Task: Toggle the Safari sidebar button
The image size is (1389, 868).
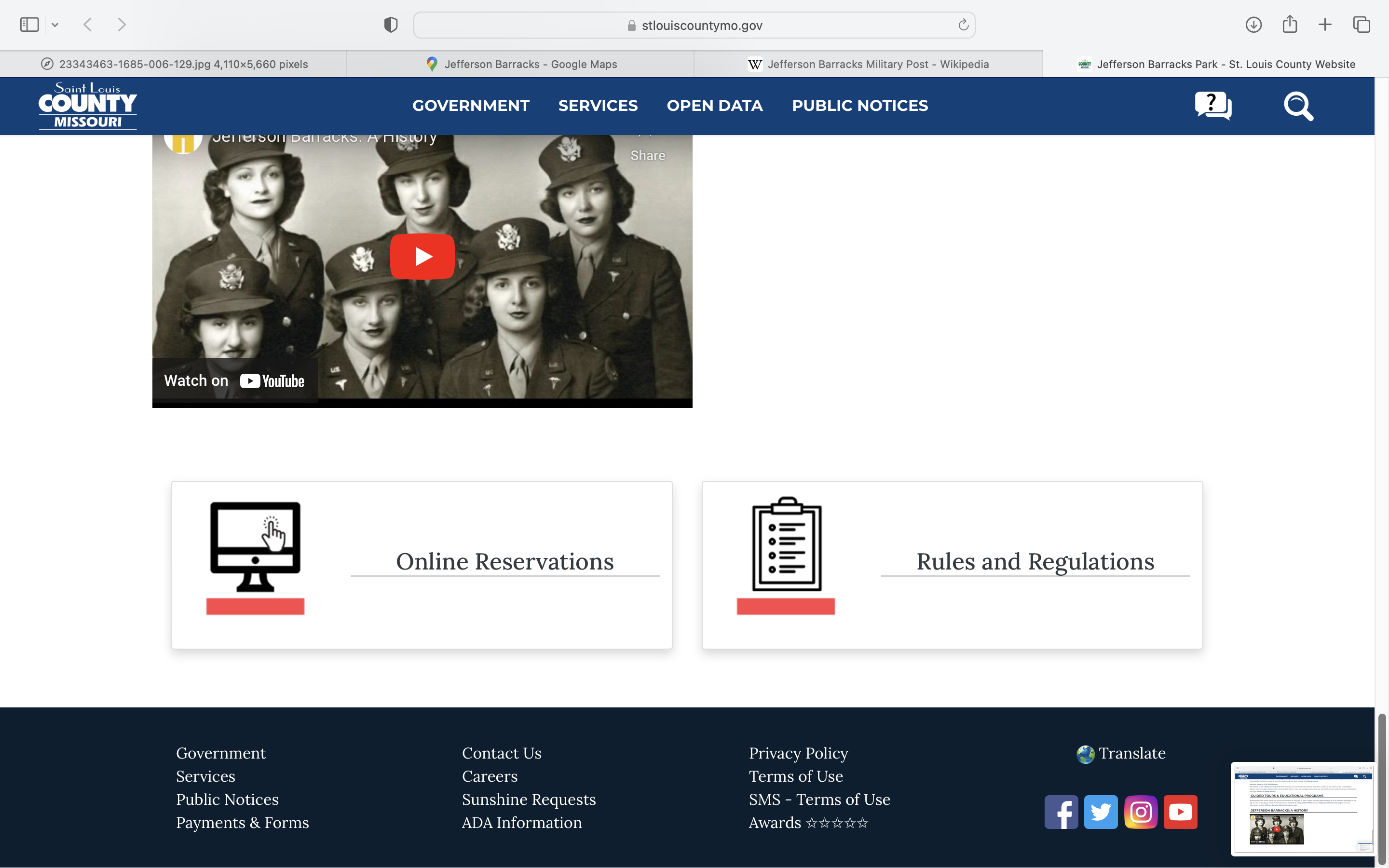Action: coord(29,25)
